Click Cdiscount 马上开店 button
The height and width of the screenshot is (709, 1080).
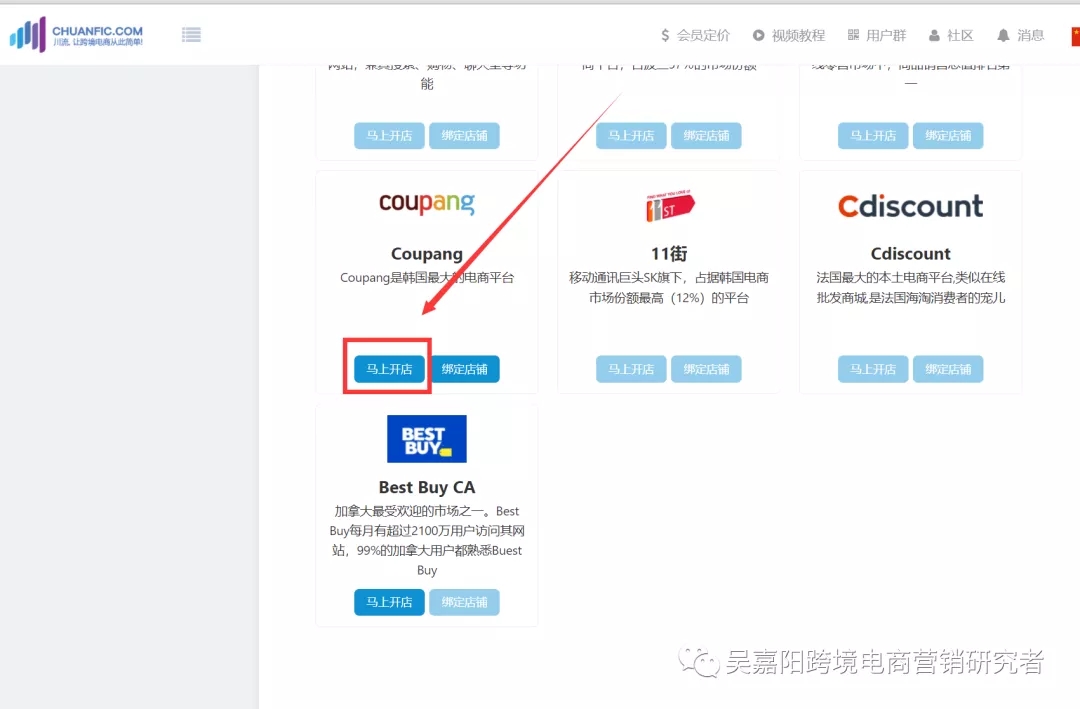click(873, 369)
